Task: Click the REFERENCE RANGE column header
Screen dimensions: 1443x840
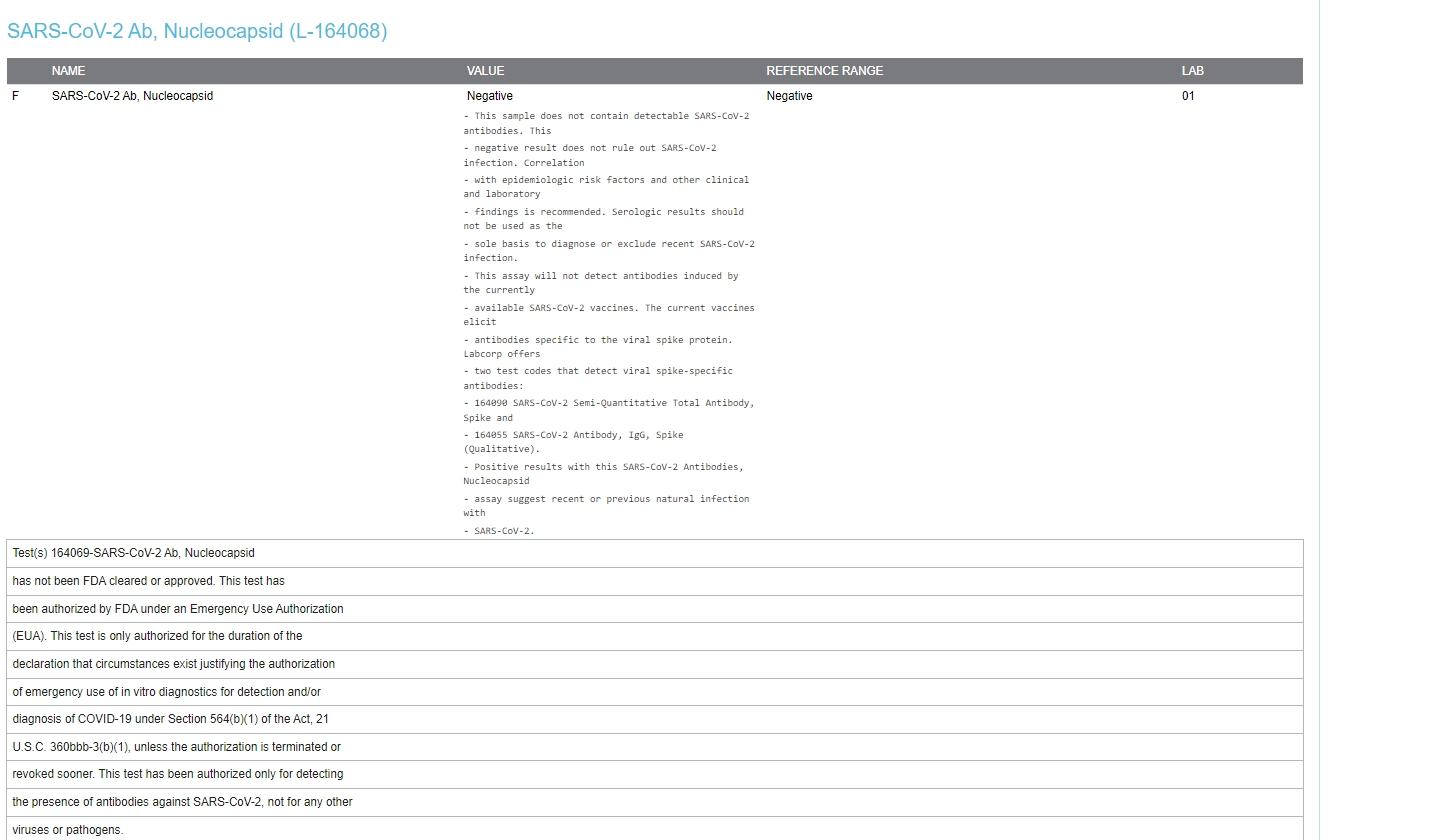Action: click(825, 71)
